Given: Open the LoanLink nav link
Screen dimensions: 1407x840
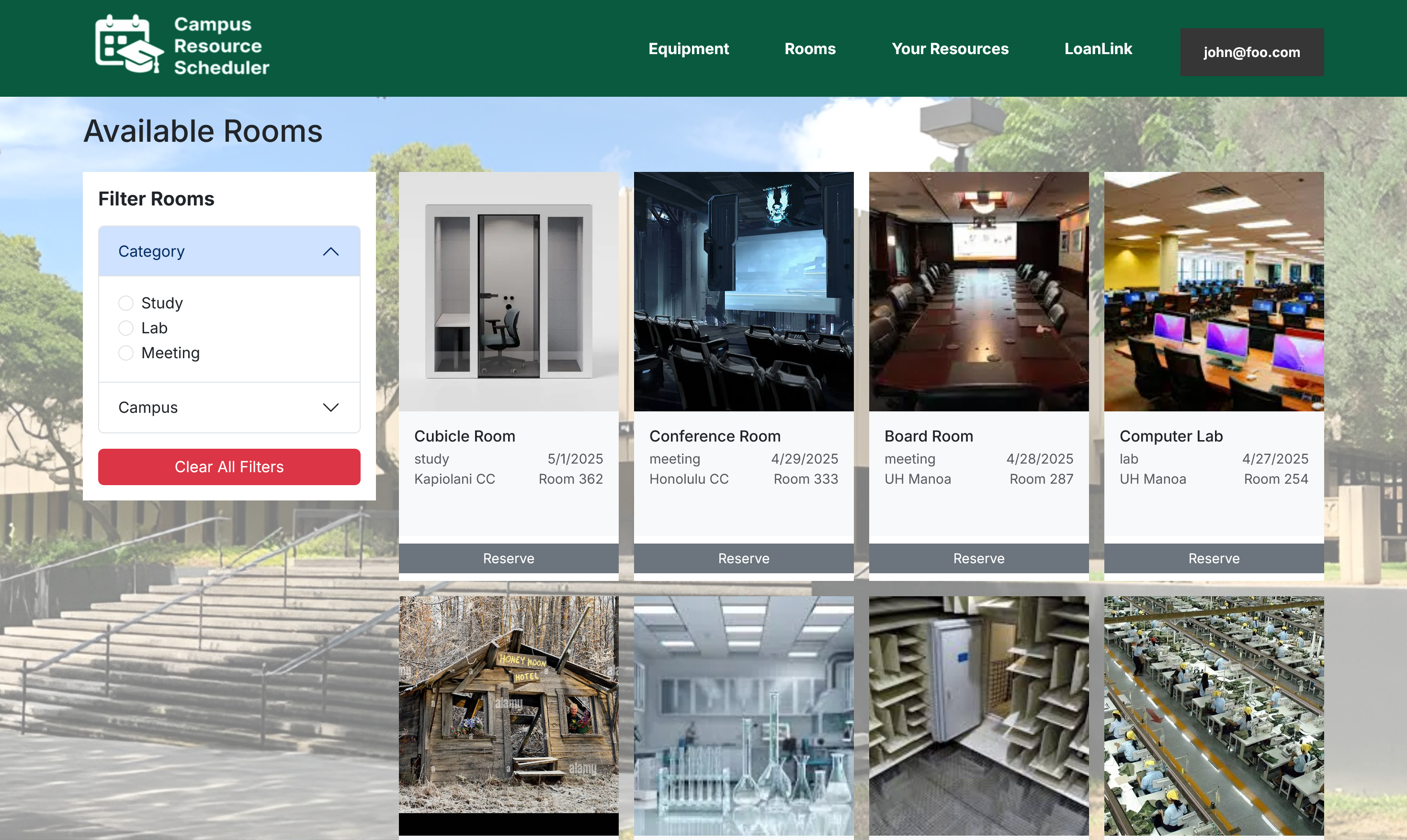Looking at the screenshot, I should click(x=1098, y=49).
